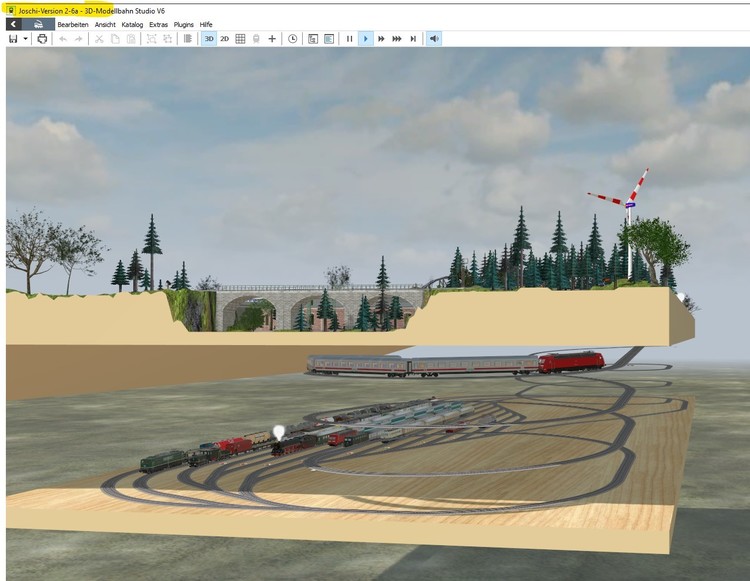Click the Group objects icon
Screen dimensions: 750x581
point(151,39)
